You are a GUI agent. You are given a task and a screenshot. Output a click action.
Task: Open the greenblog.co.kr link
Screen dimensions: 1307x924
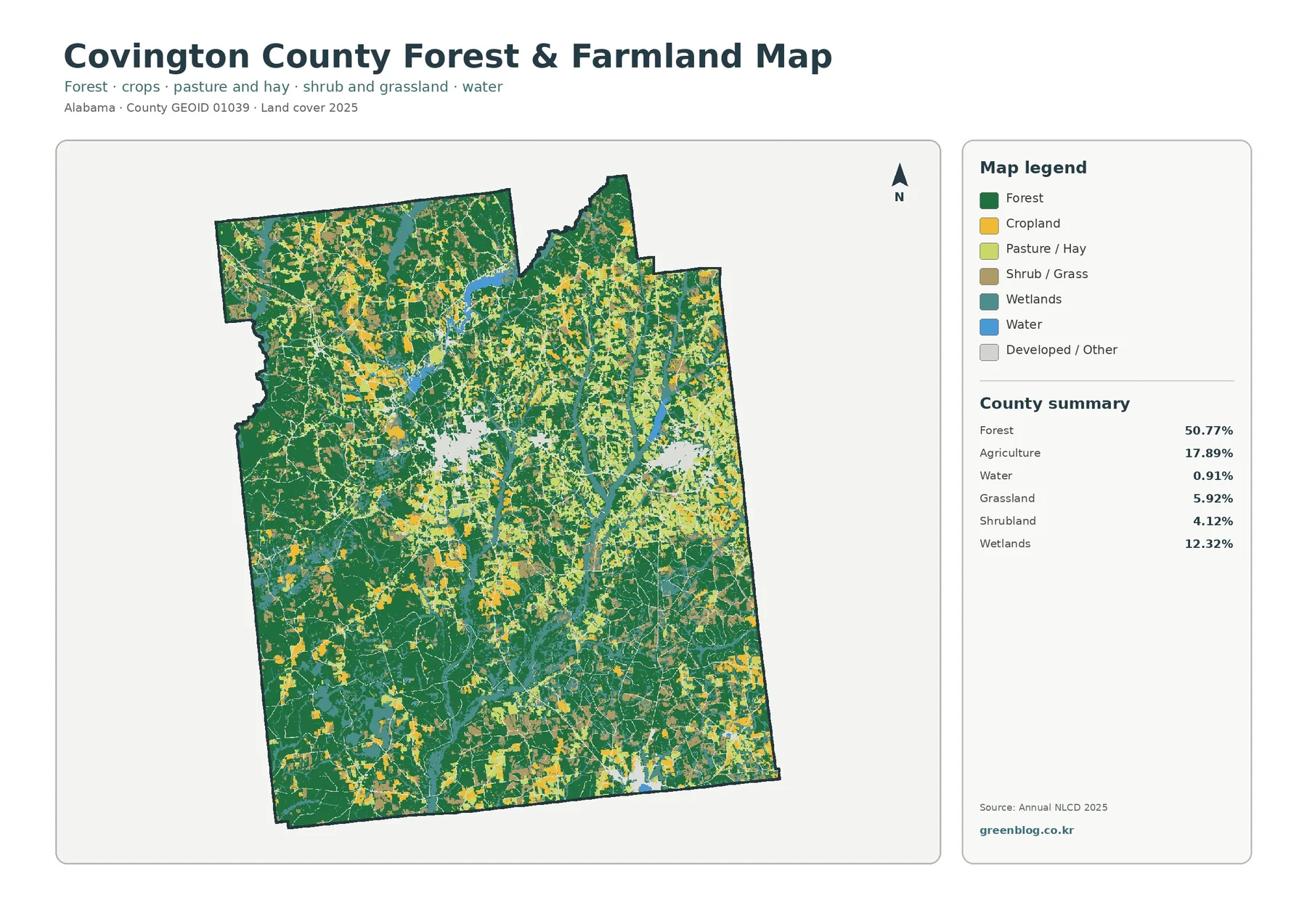1026,830
